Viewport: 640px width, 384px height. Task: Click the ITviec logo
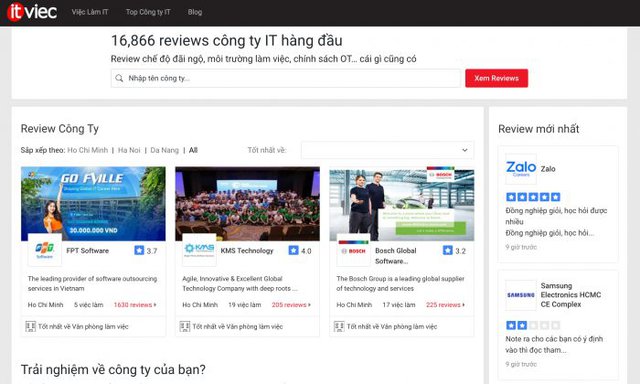point(32,11)
